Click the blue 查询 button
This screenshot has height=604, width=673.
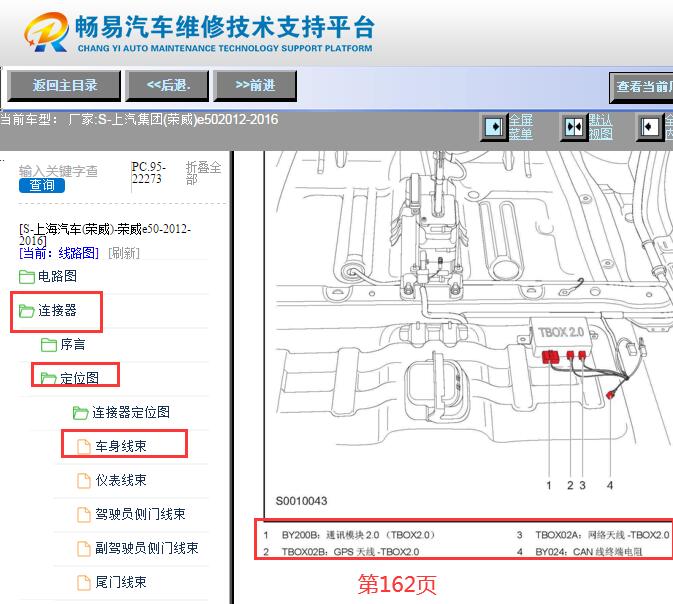coord(42,185)
